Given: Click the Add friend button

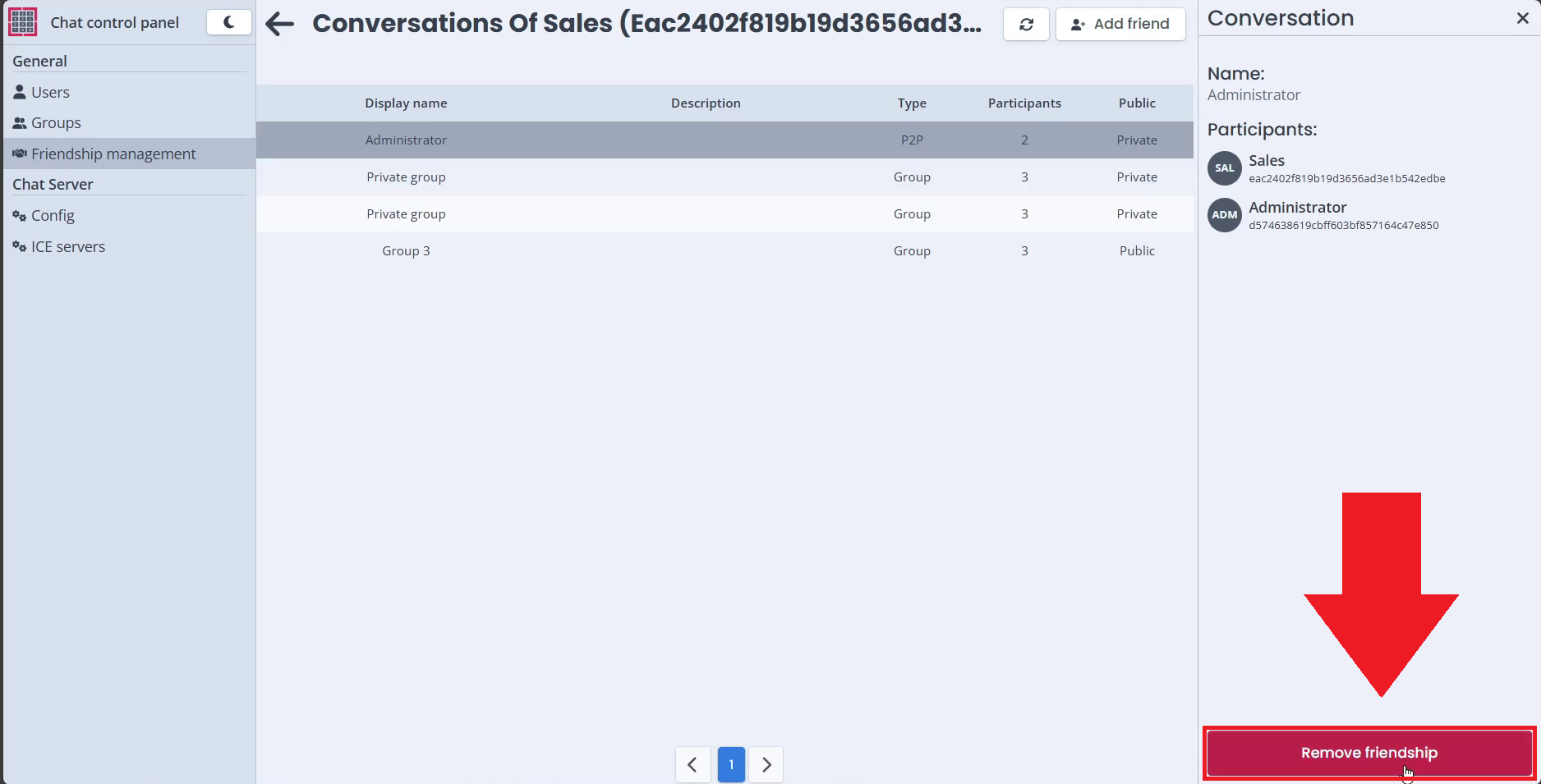Looking at the screenshot, I should point(1120,25).
